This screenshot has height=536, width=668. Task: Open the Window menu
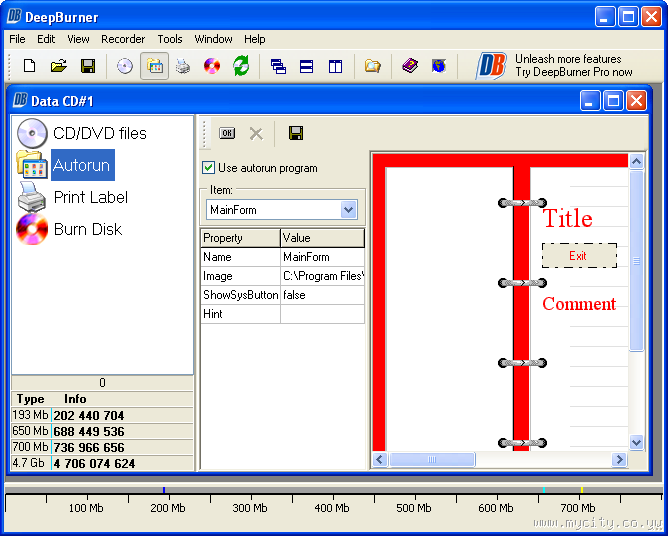click(213, 39)
